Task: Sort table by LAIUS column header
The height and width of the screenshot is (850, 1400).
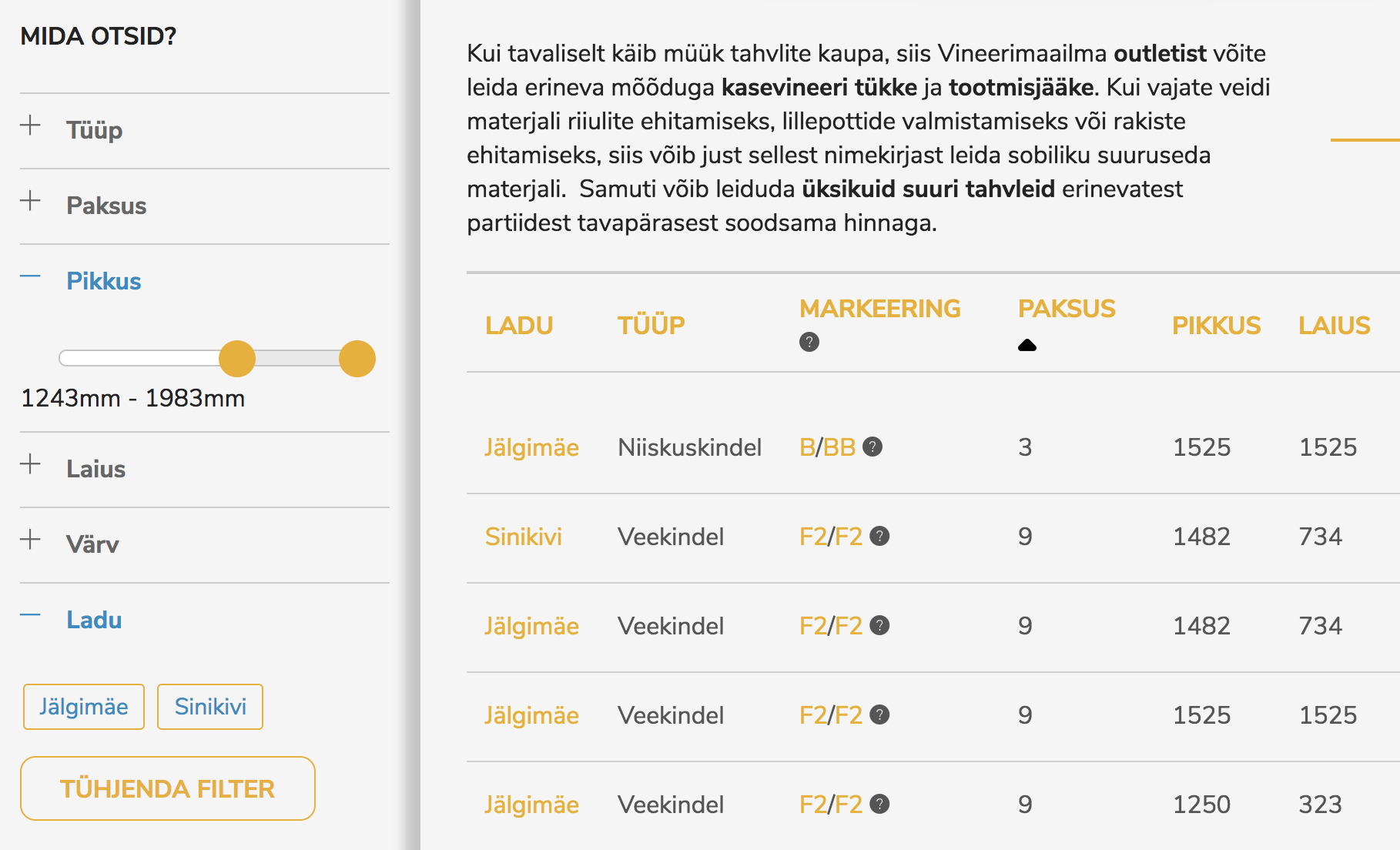Action: point(1334,326)
